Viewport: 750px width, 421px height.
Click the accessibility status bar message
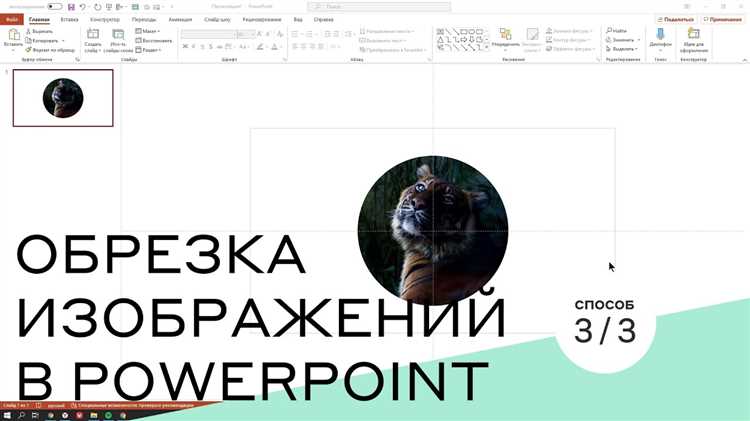pyautogui.click(x=132, y=406)
